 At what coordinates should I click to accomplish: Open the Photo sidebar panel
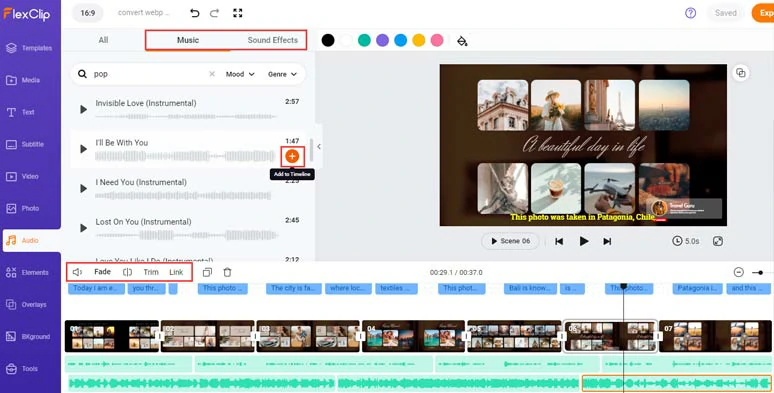coord(23,208)
